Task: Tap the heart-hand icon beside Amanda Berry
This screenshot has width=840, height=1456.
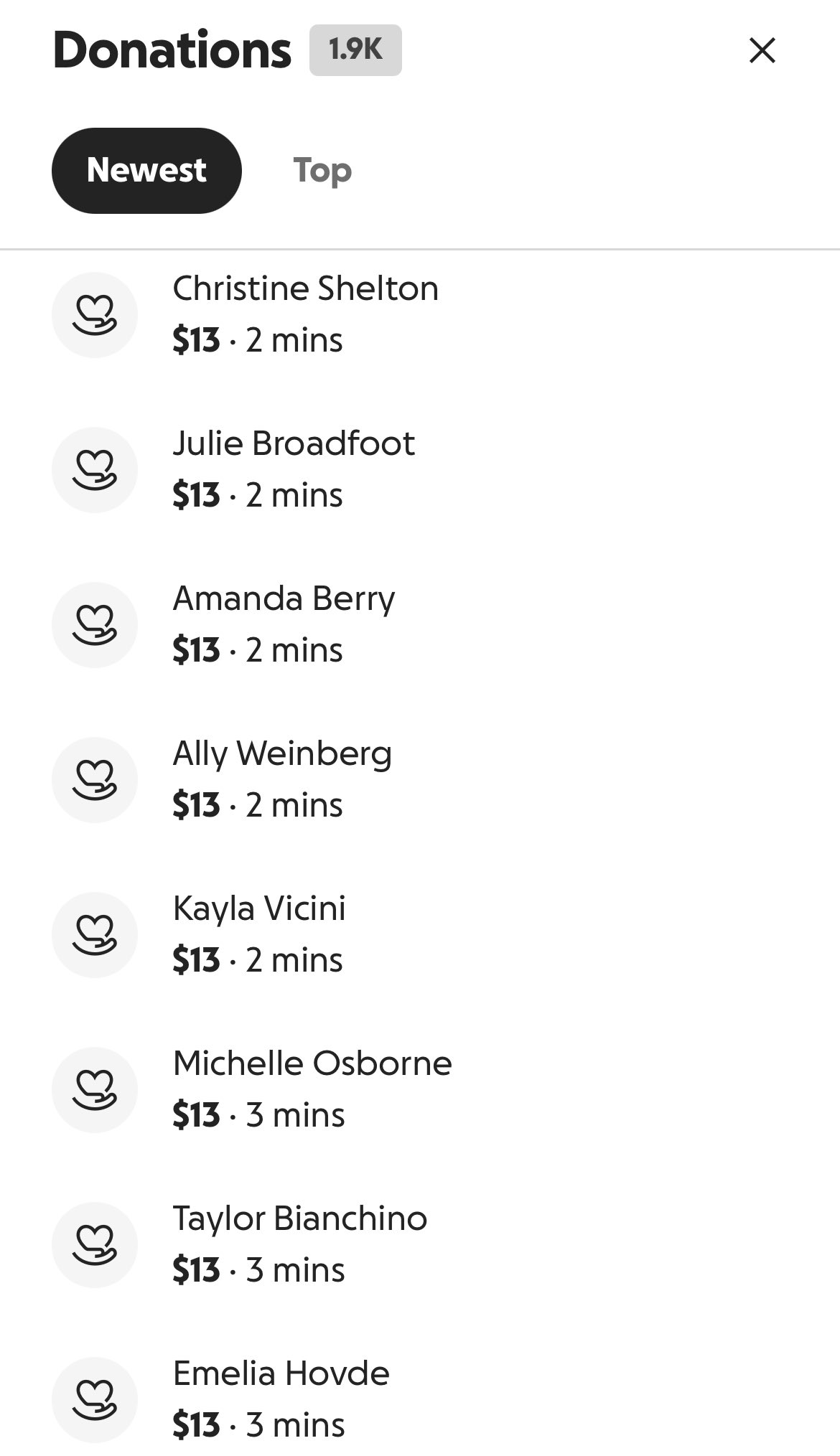Action: coord(95,625)
